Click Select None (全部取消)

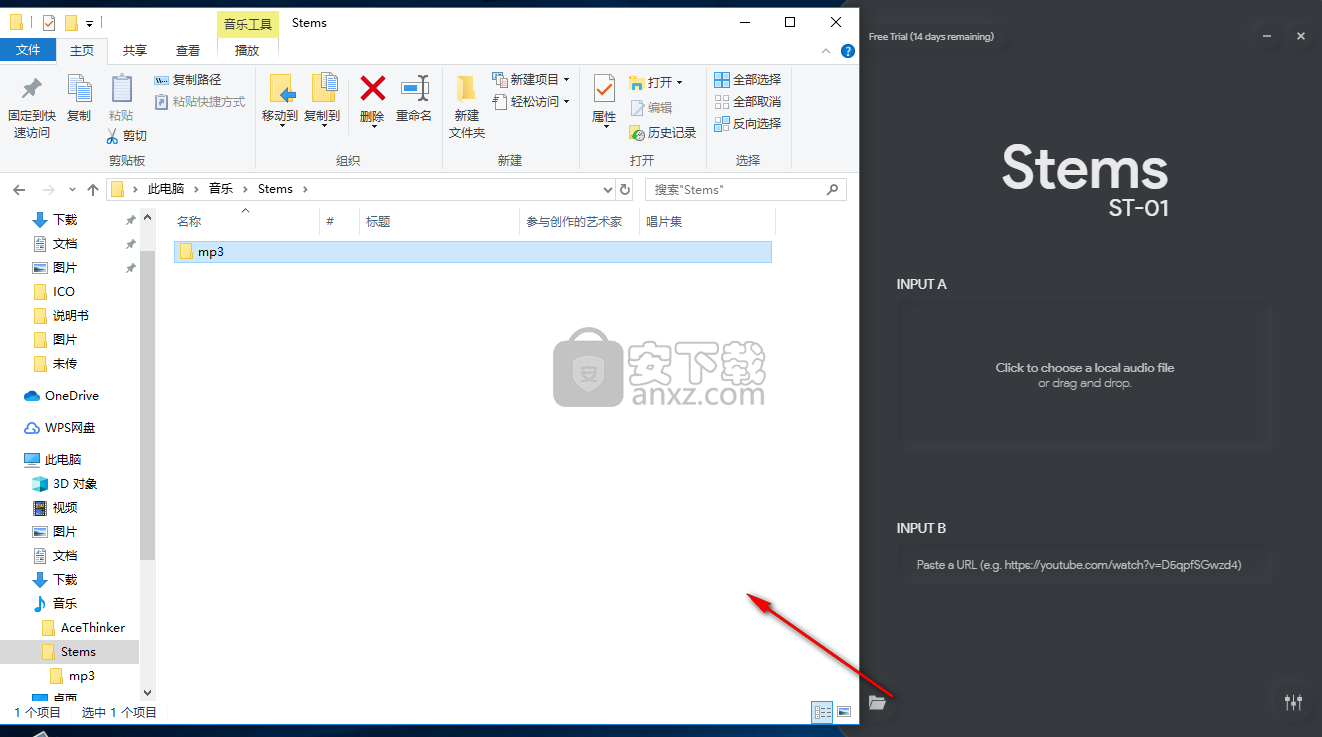(x=748, y=102)
